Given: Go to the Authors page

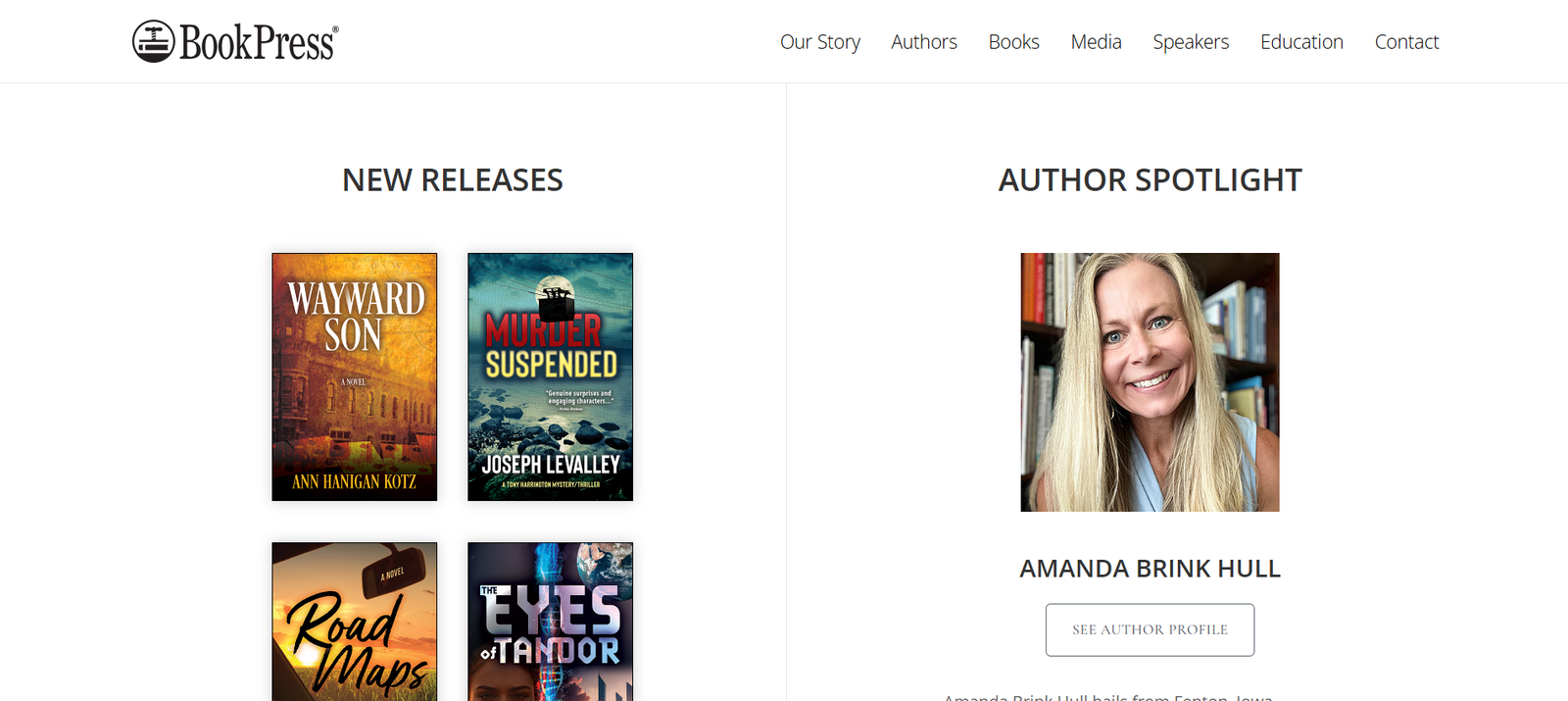Looking at the screenshot, I should (x=924, y=42).
